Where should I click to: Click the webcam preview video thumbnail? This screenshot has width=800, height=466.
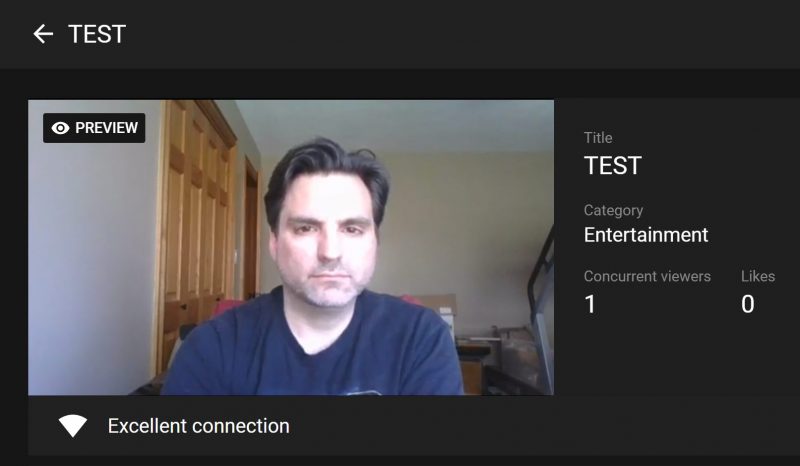(x=291, y=248)
